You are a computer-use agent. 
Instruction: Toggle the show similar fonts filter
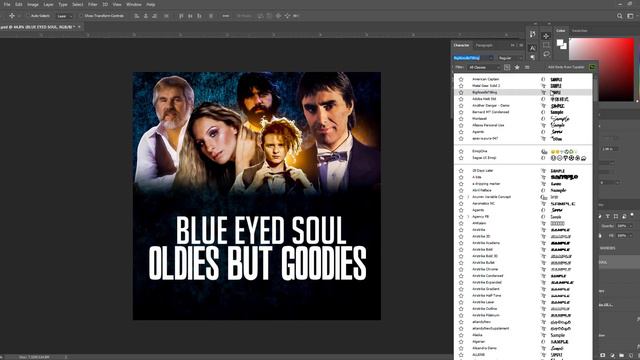527,67
